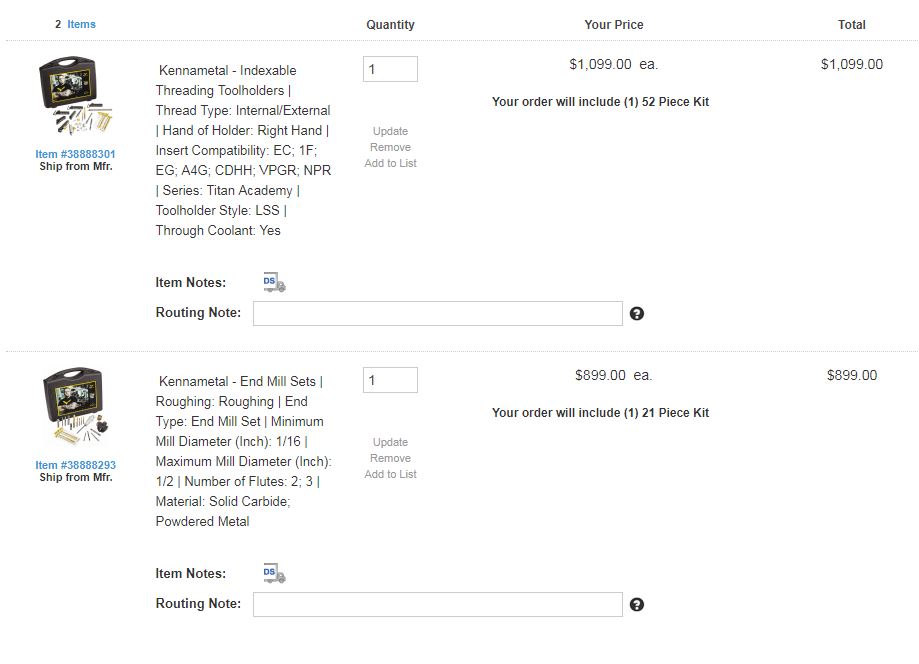Viewport: 919px width, 664px height.
Task: Click help icon beside second routing note
Action: [637, 605]
